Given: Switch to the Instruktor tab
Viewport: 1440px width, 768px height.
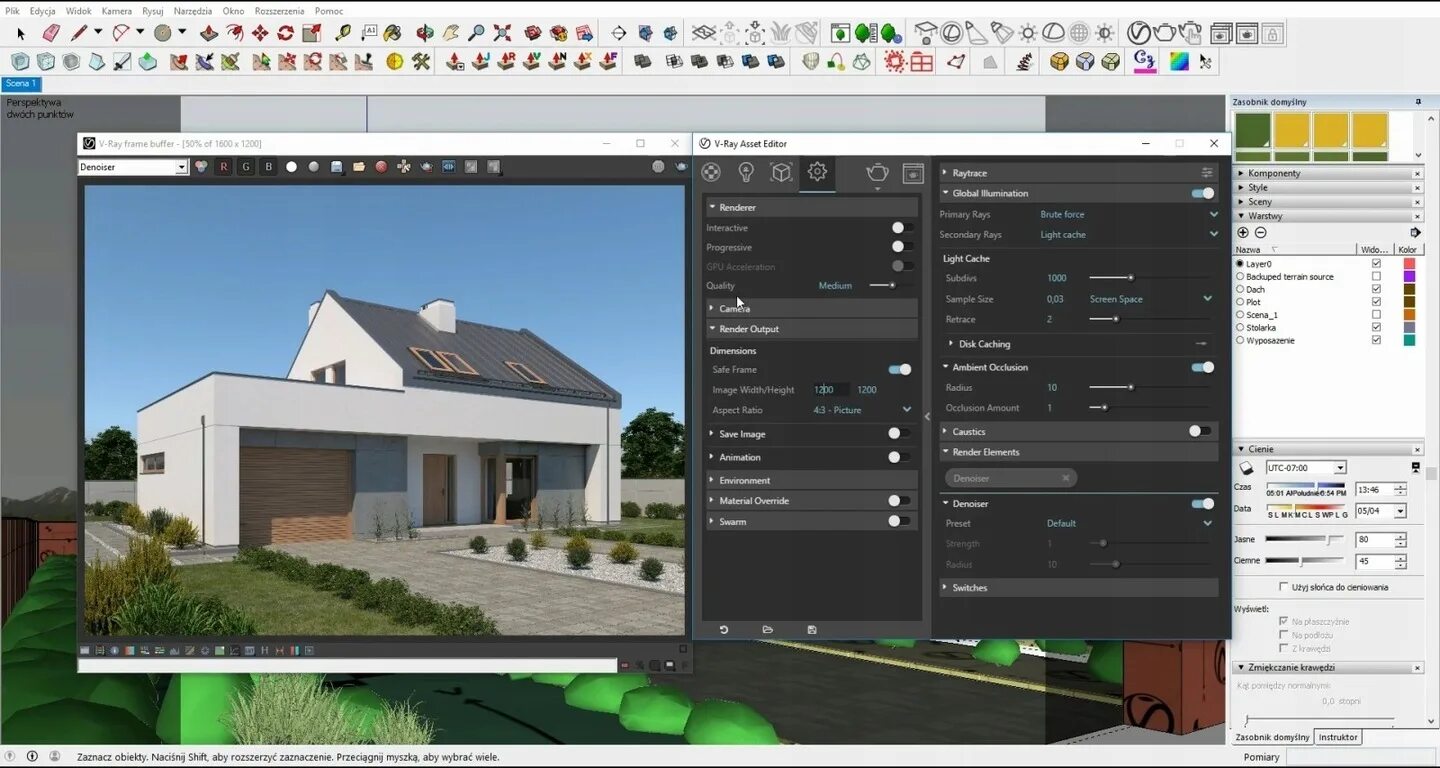Looking at the screenshot, I should (1337, 737).
